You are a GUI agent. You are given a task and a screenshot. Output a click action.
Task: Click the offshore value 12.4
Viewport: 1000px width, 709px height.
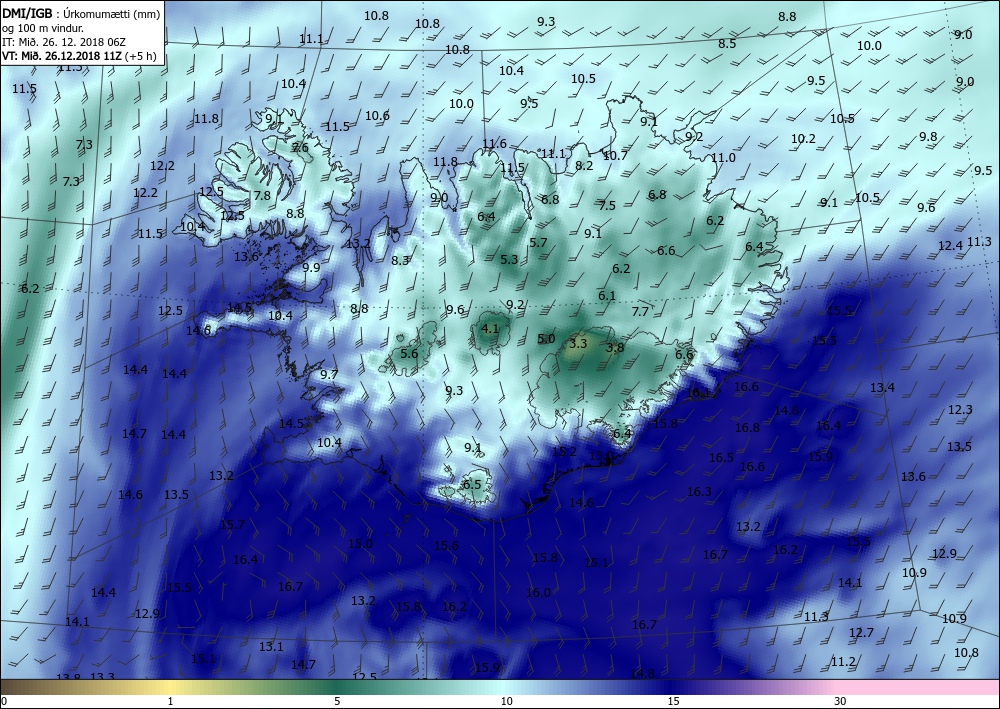(950, 245)
